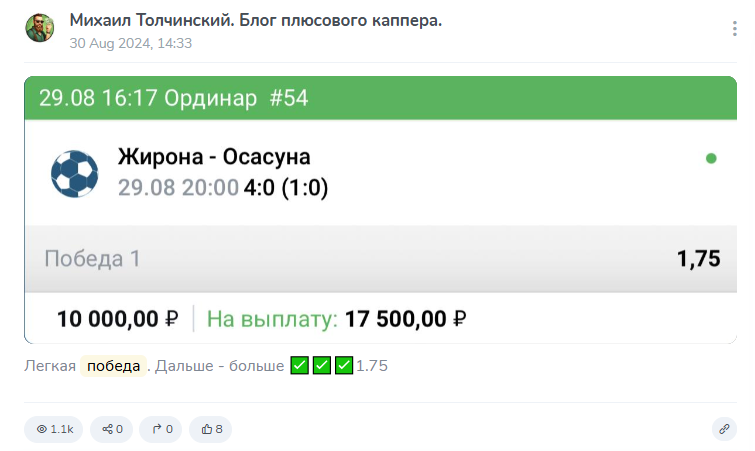Click the highlighted word победа

click(113, 365)
